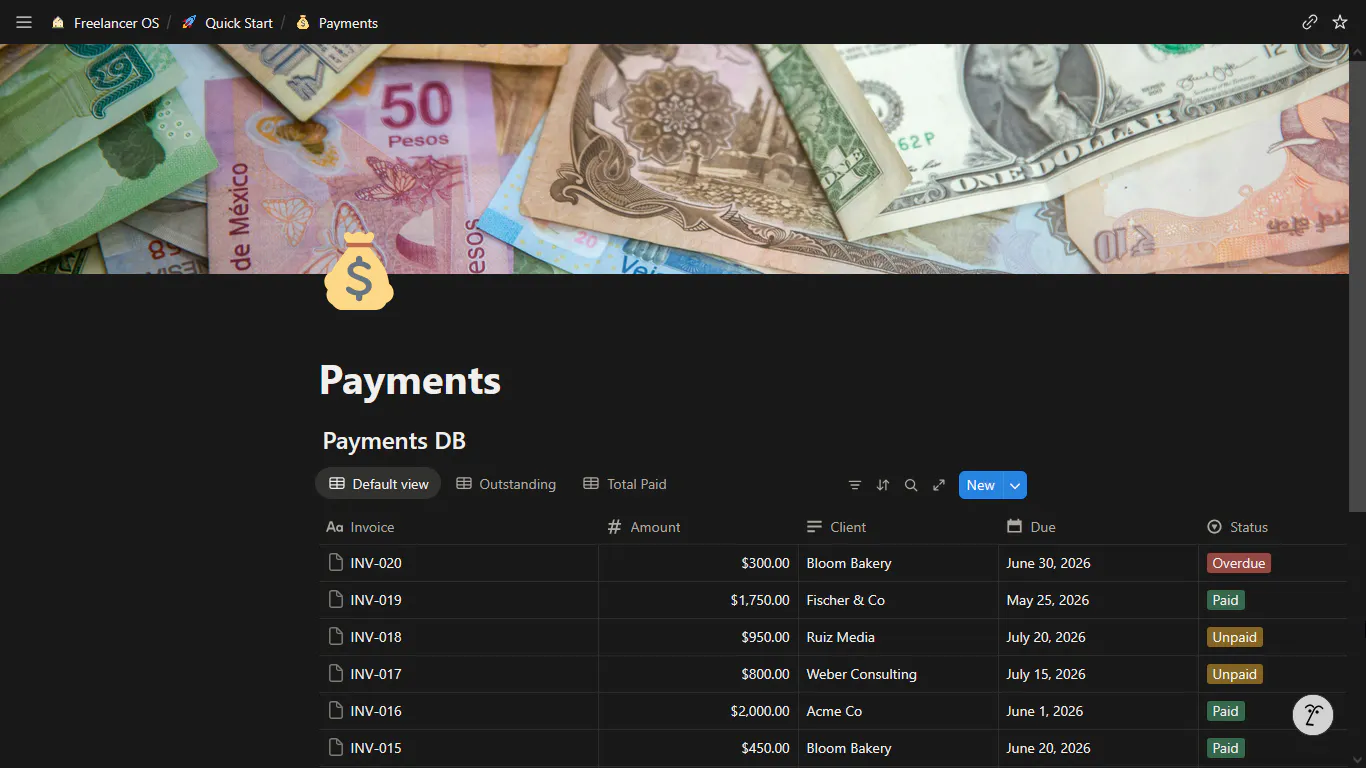Open the hamburger sidebar menu
Screen dimensions: 1366x768
click(24, 22)
